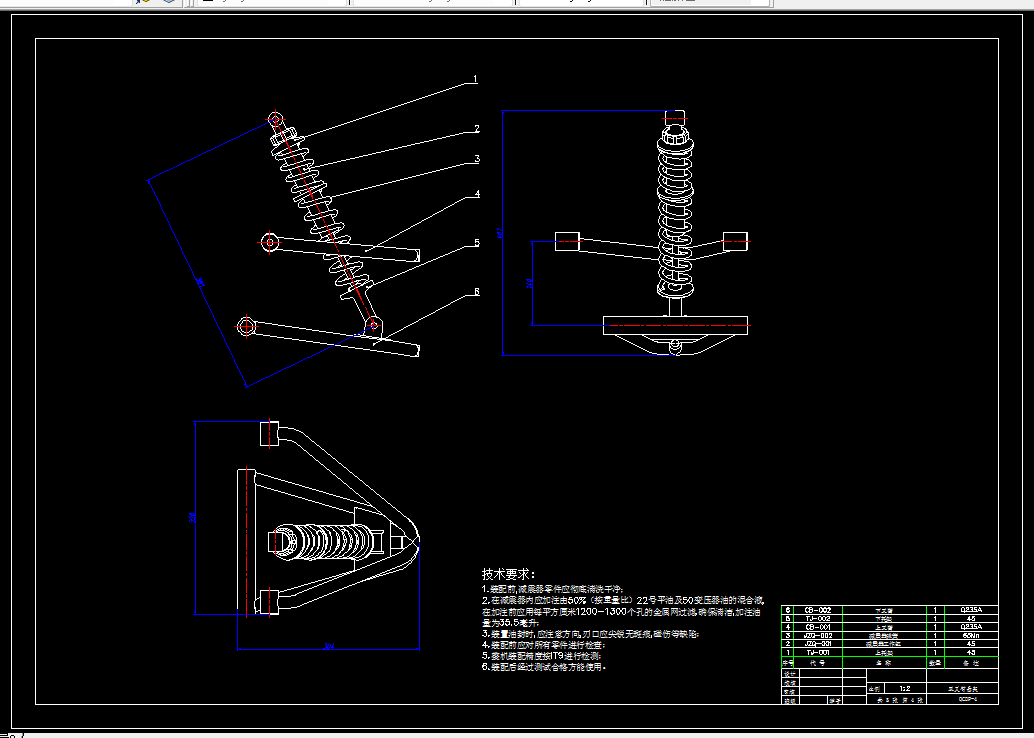Select the part name cell in the TJ-001 row
The height and width of the screenshot is (738, 1034).
(x=884, y=652)
